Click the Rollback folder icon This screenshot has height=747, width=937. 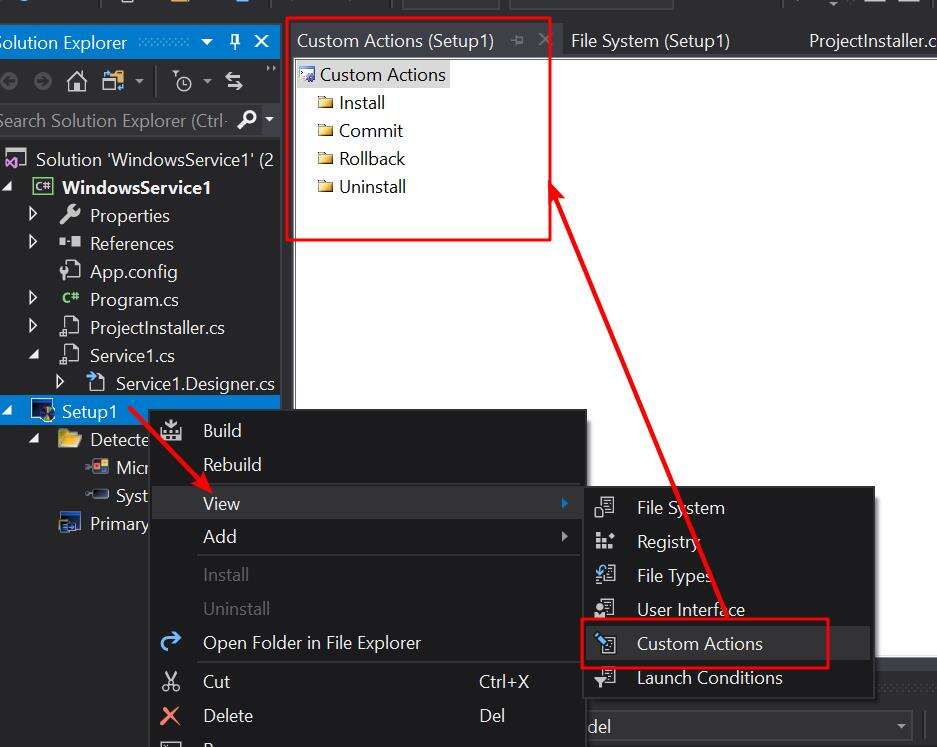[325, 158]
